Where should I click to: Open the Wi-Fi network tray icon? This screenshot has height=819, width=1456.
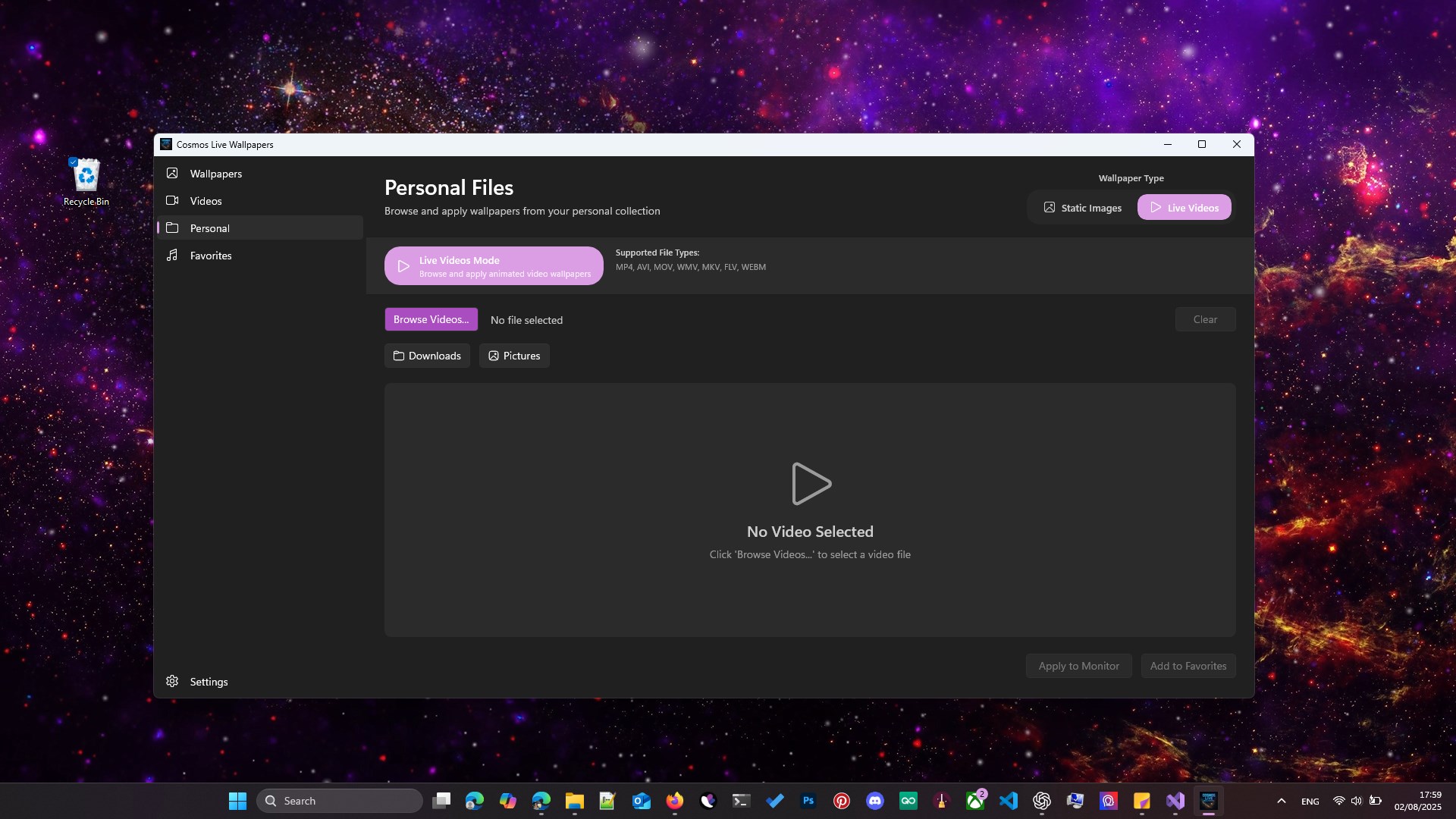1339,801
